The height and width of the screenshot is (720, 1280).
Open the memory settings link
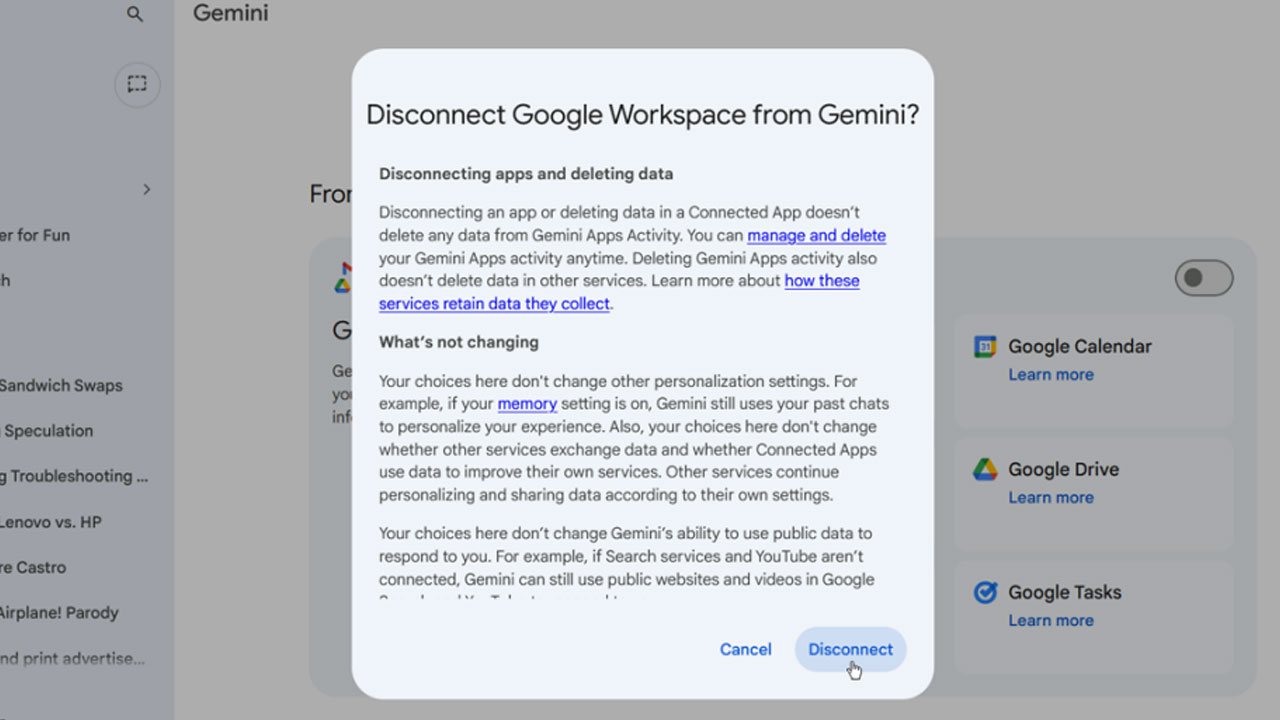(x=527, y=404)
